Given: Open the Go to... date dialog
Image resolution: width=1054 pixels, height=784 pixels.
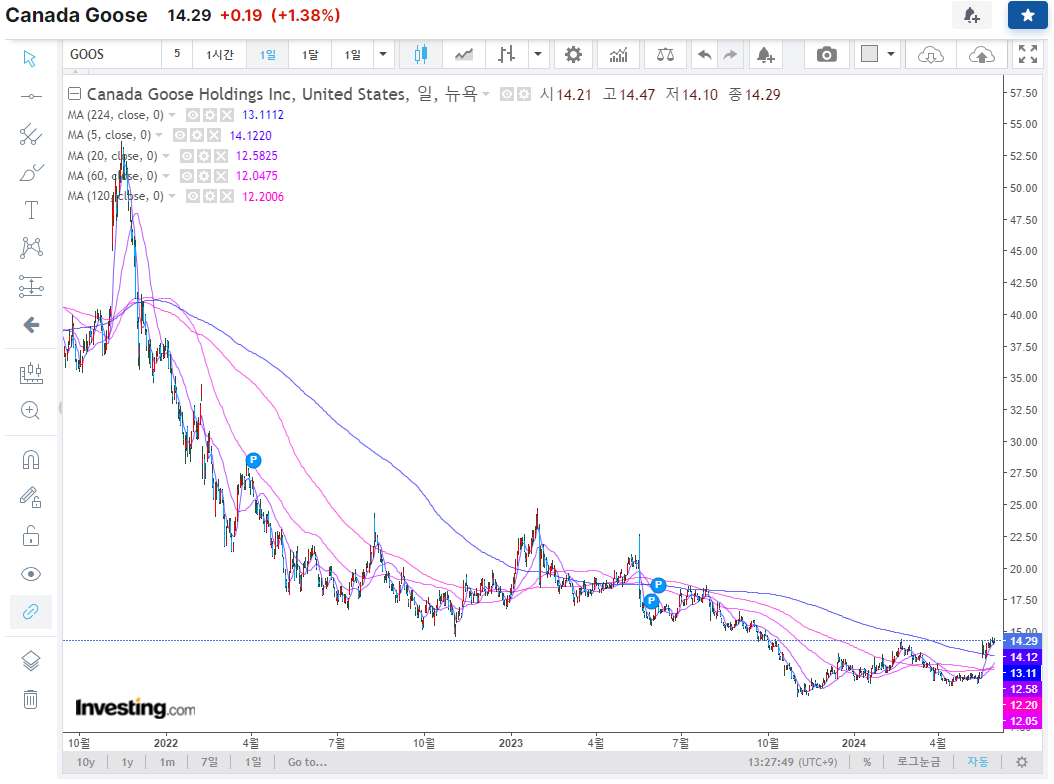Looking at the screenshot, I should (307, 762).
